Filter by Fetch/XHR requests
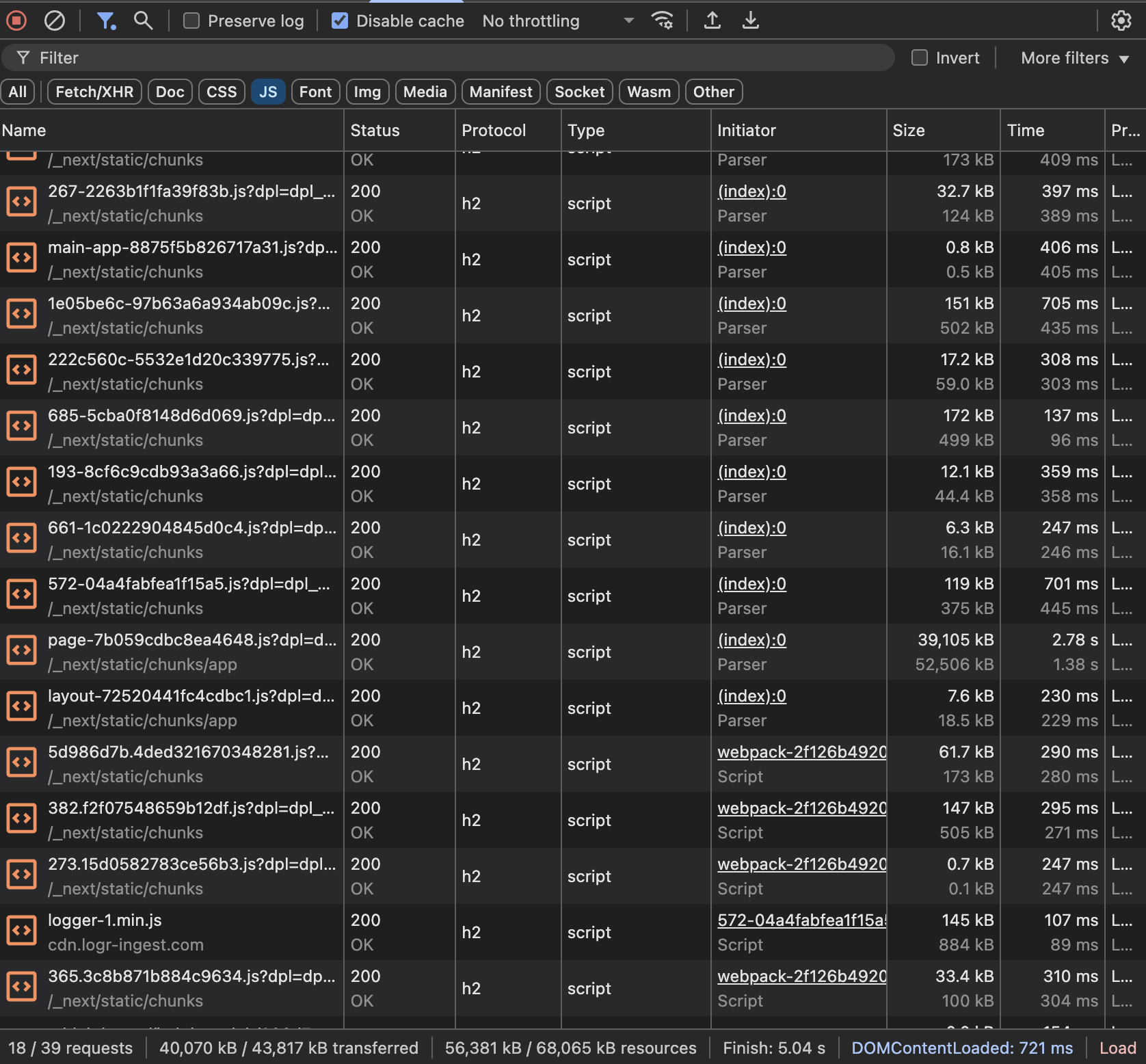 tap(94, 92)
